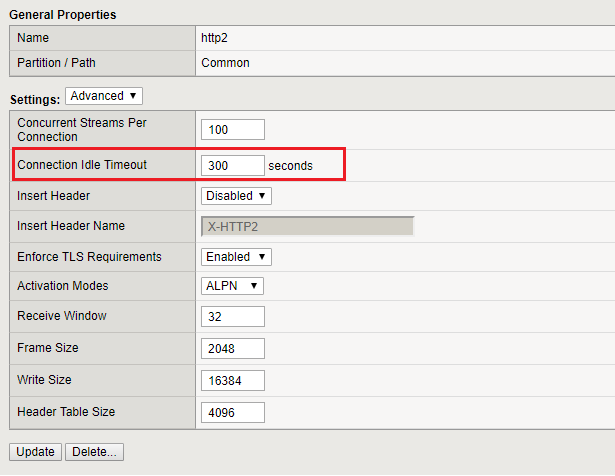
Task: Click the General Properties heading
Action: pos(62,15)
